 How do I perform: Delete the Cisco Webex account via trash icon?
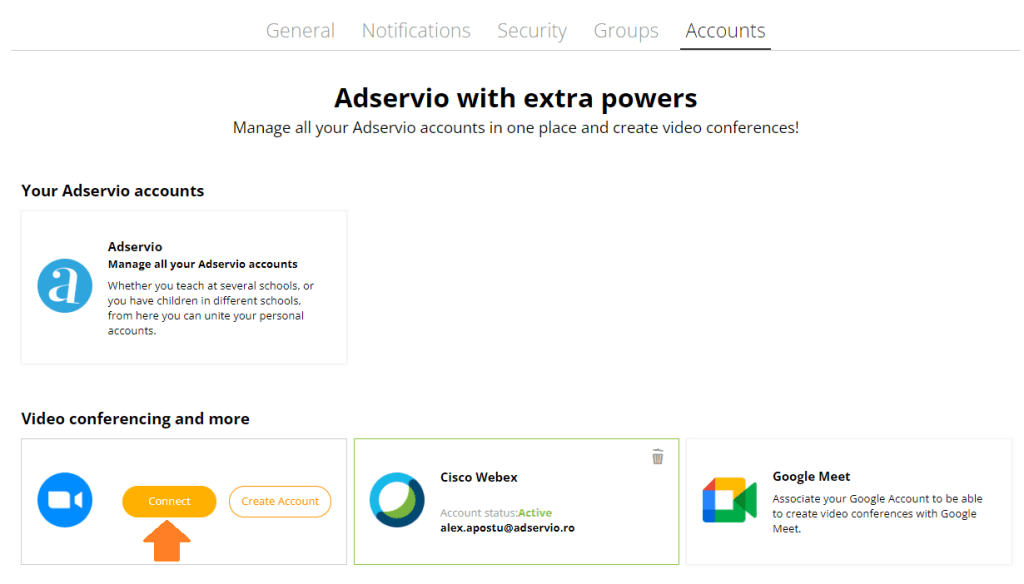click(x=658, y=457)
